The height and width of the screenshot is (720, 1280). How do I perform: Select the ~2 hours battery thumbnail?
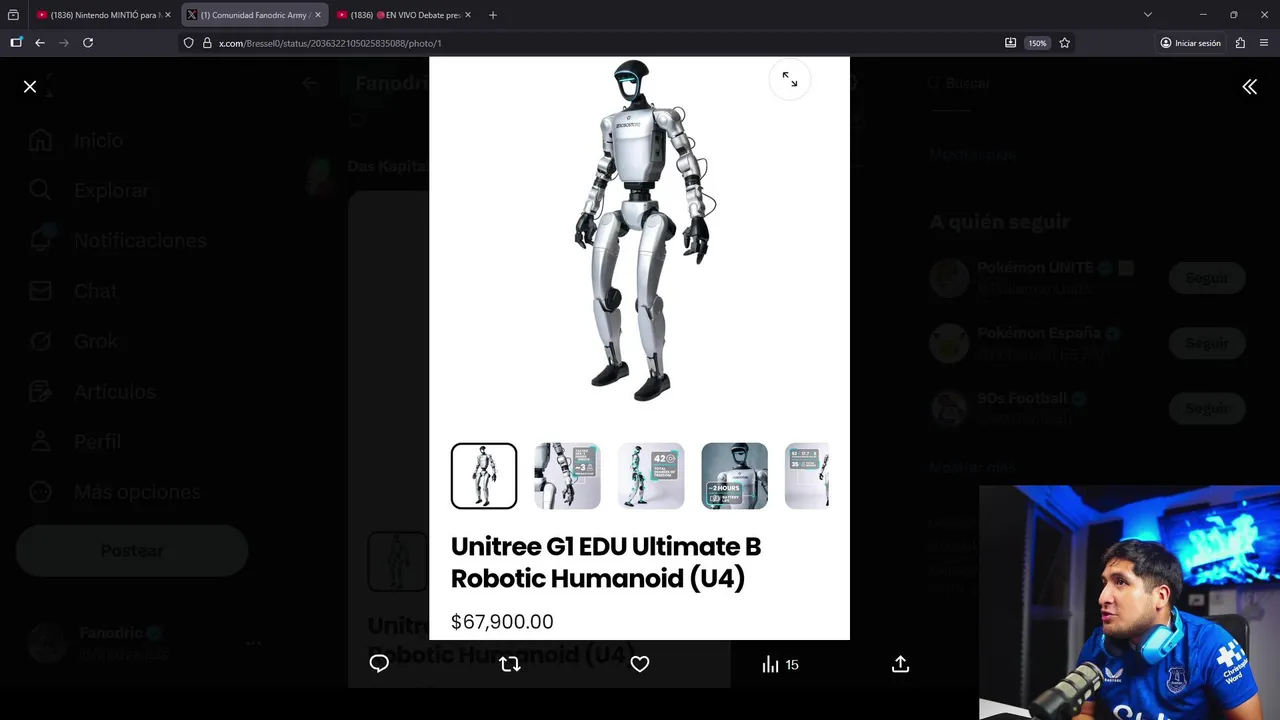(734, 476)
